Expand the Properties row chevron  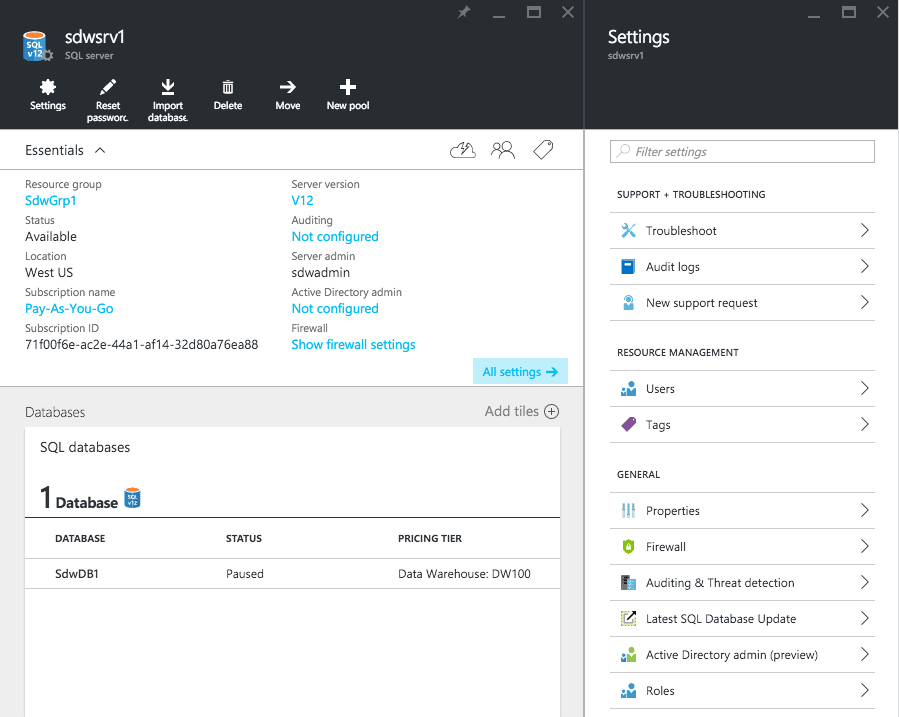865,511
